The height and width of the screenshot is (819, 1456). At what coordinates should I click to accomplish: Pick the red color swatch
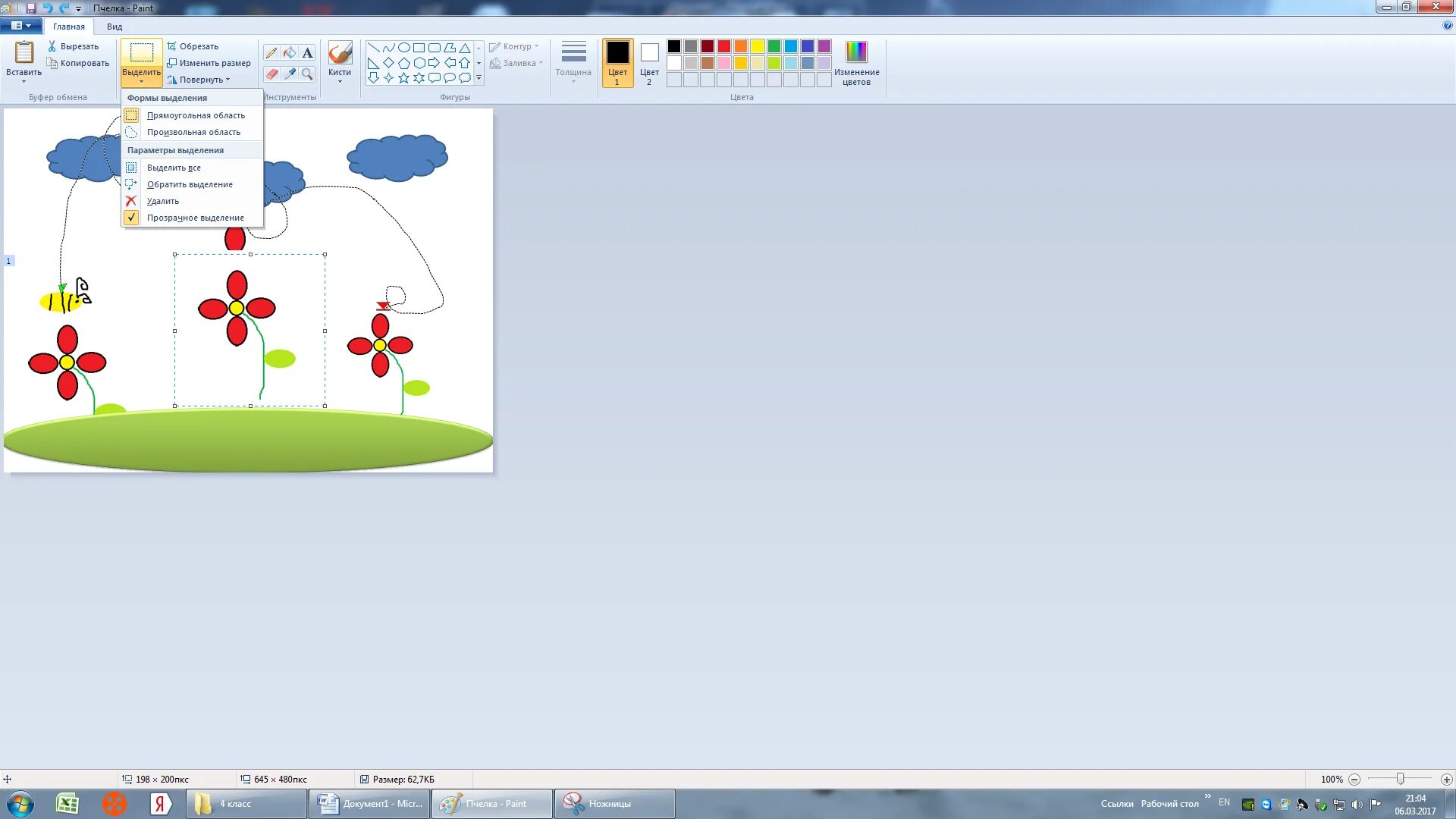pos(724,46)
